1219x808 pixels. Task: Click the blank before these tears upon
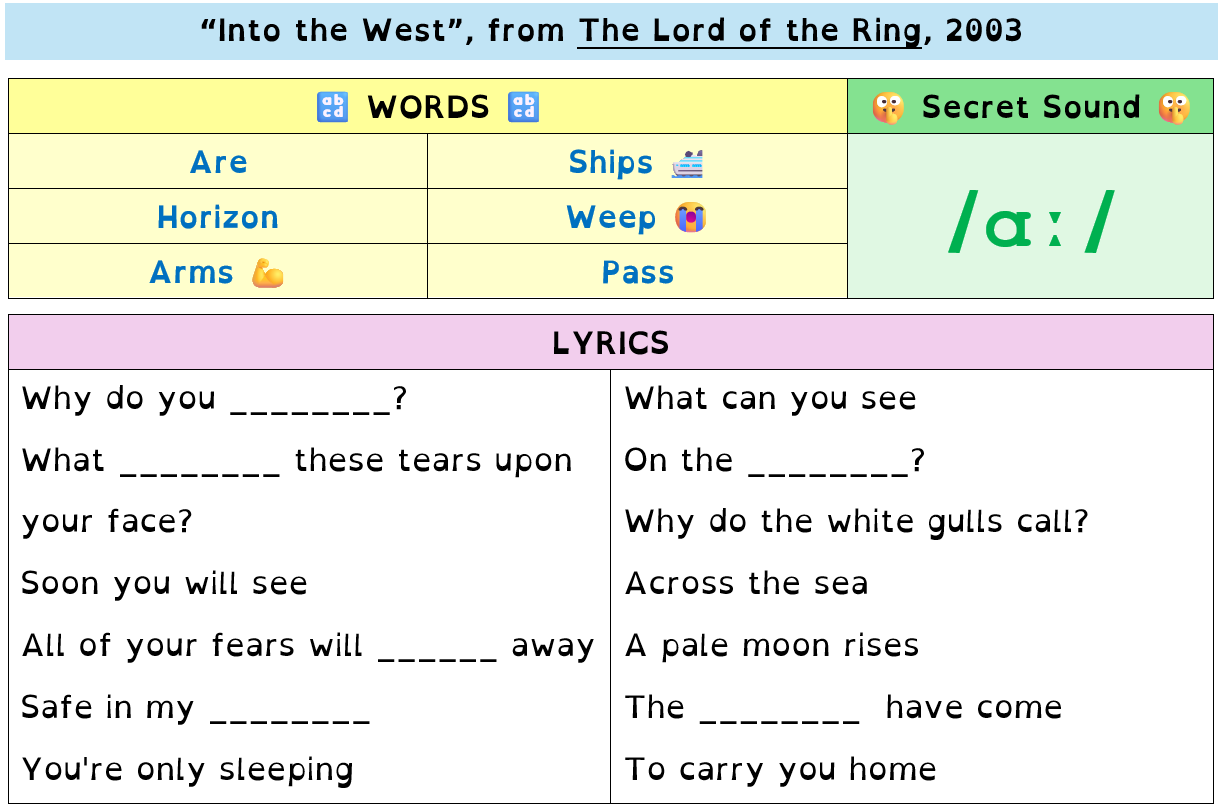pos(200,466)
